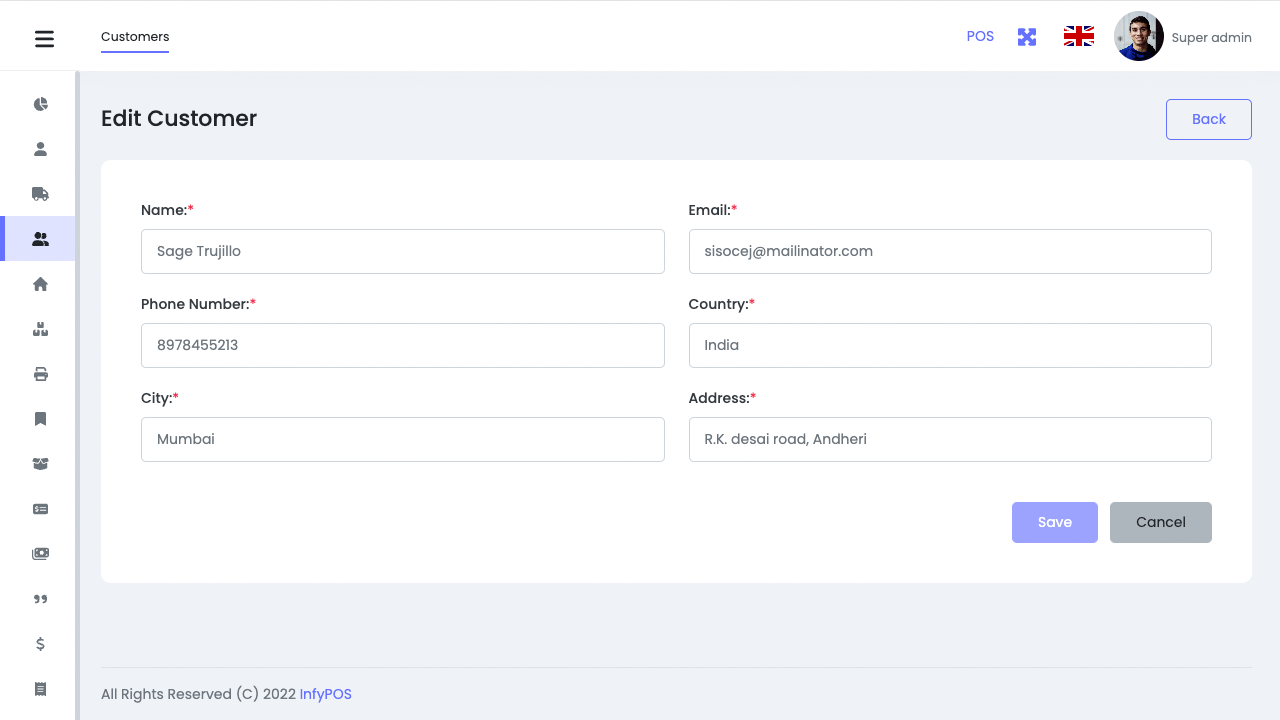Open the truck icon in sidebar
Viewport: 1280px width, 720px height.
[40, 194]
